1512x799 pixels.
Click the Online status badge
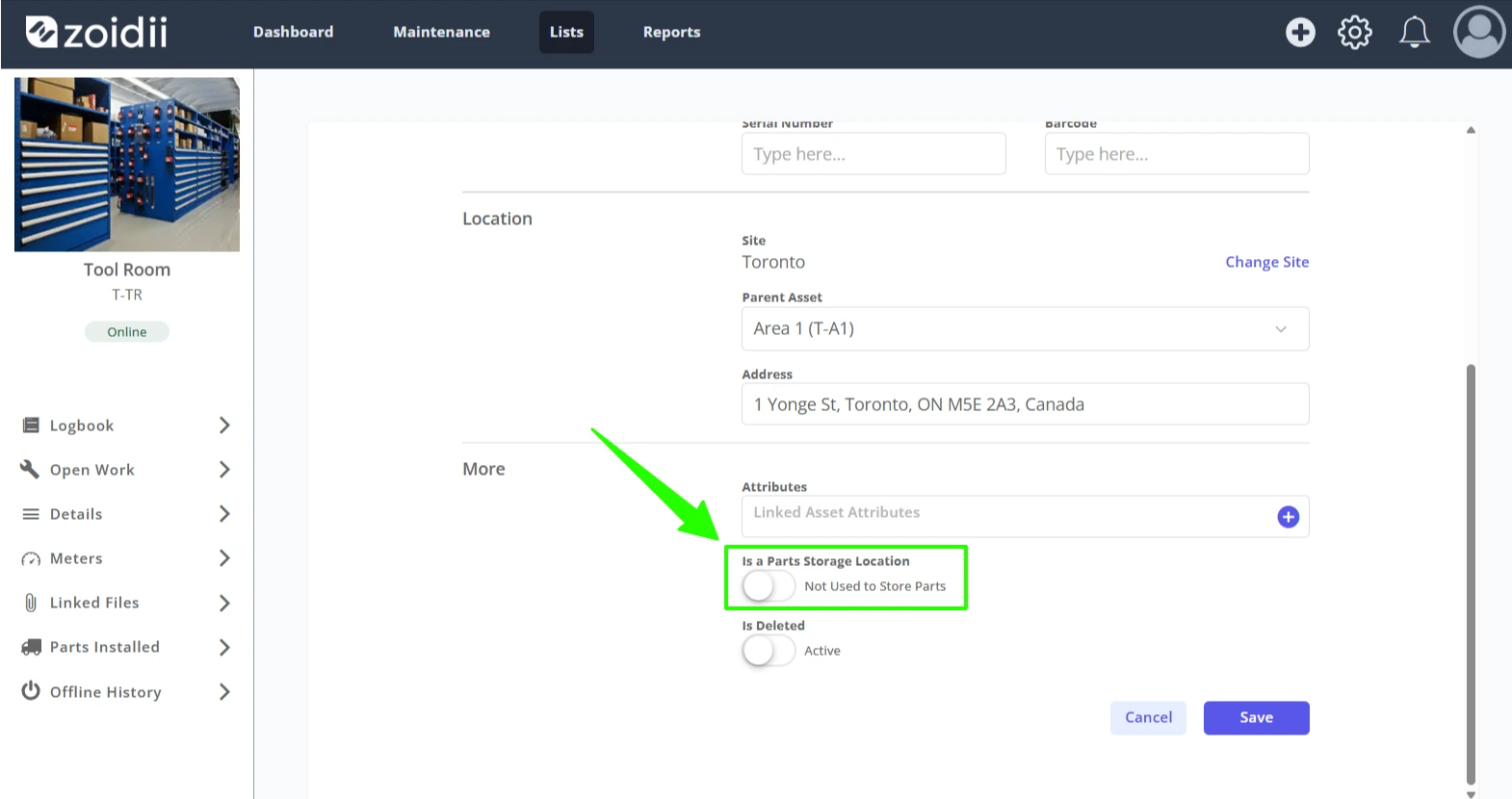tap(127, 331)
